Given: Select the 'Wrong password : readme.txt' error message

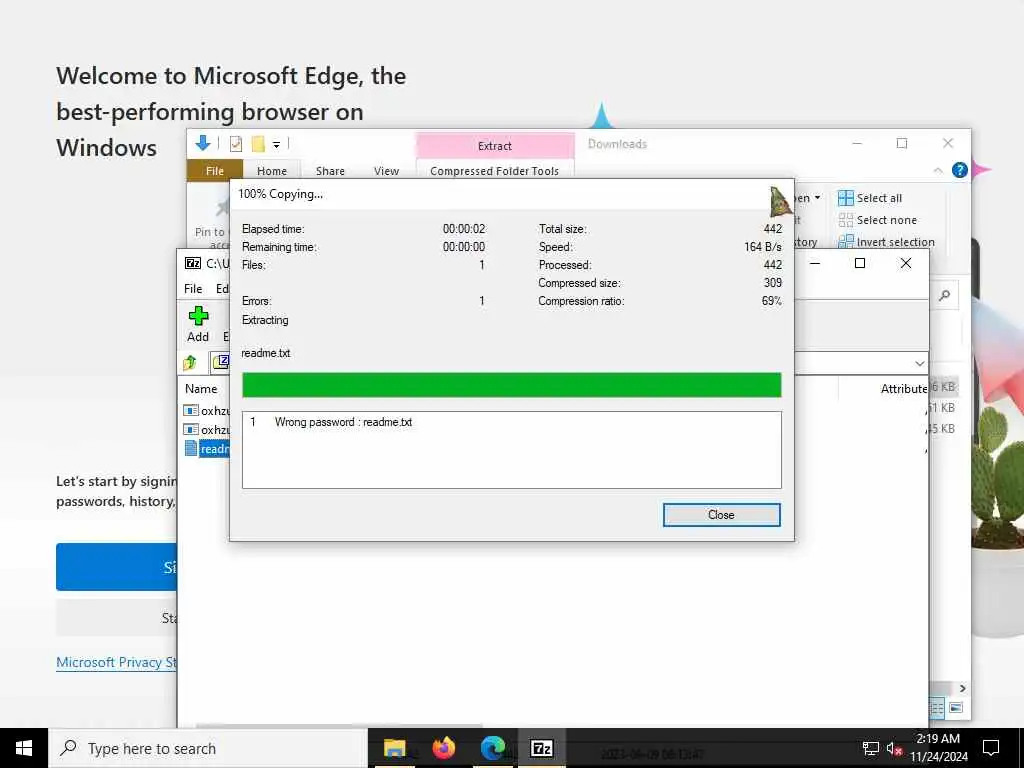Looking at the screenshot, I should coord(343,422).
